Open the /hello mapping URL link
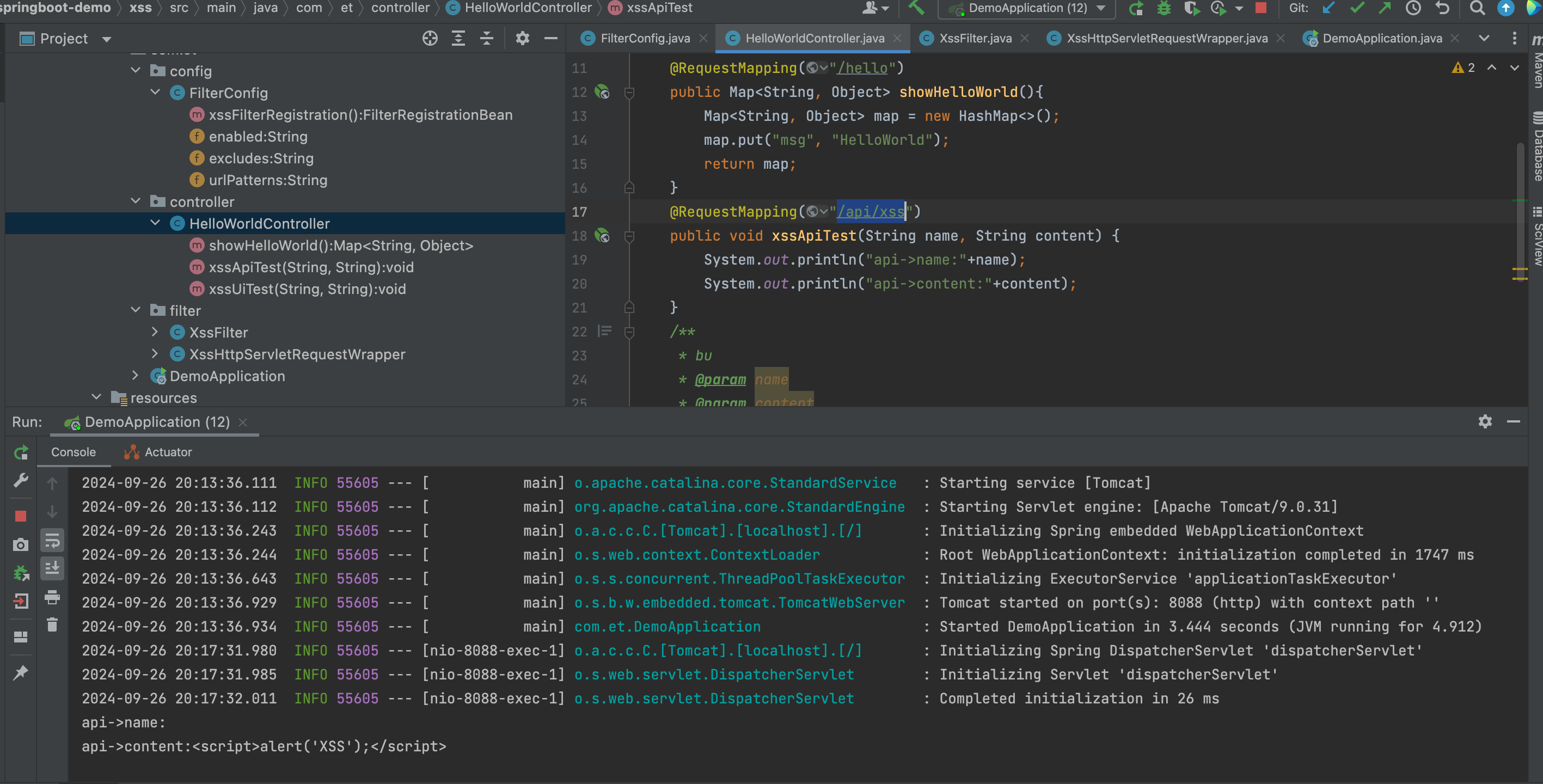Viewport: 1543px width, 784px height. (x=862, y=68)
